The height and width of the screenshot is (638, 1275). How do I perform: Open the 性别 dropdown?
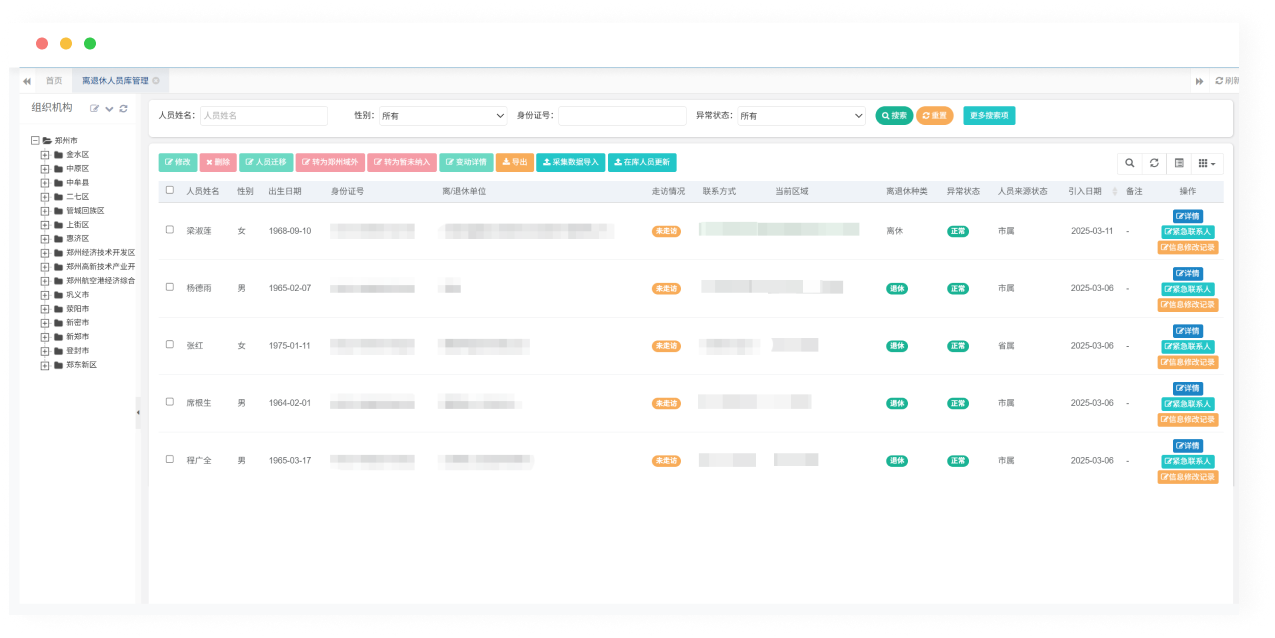443,116
